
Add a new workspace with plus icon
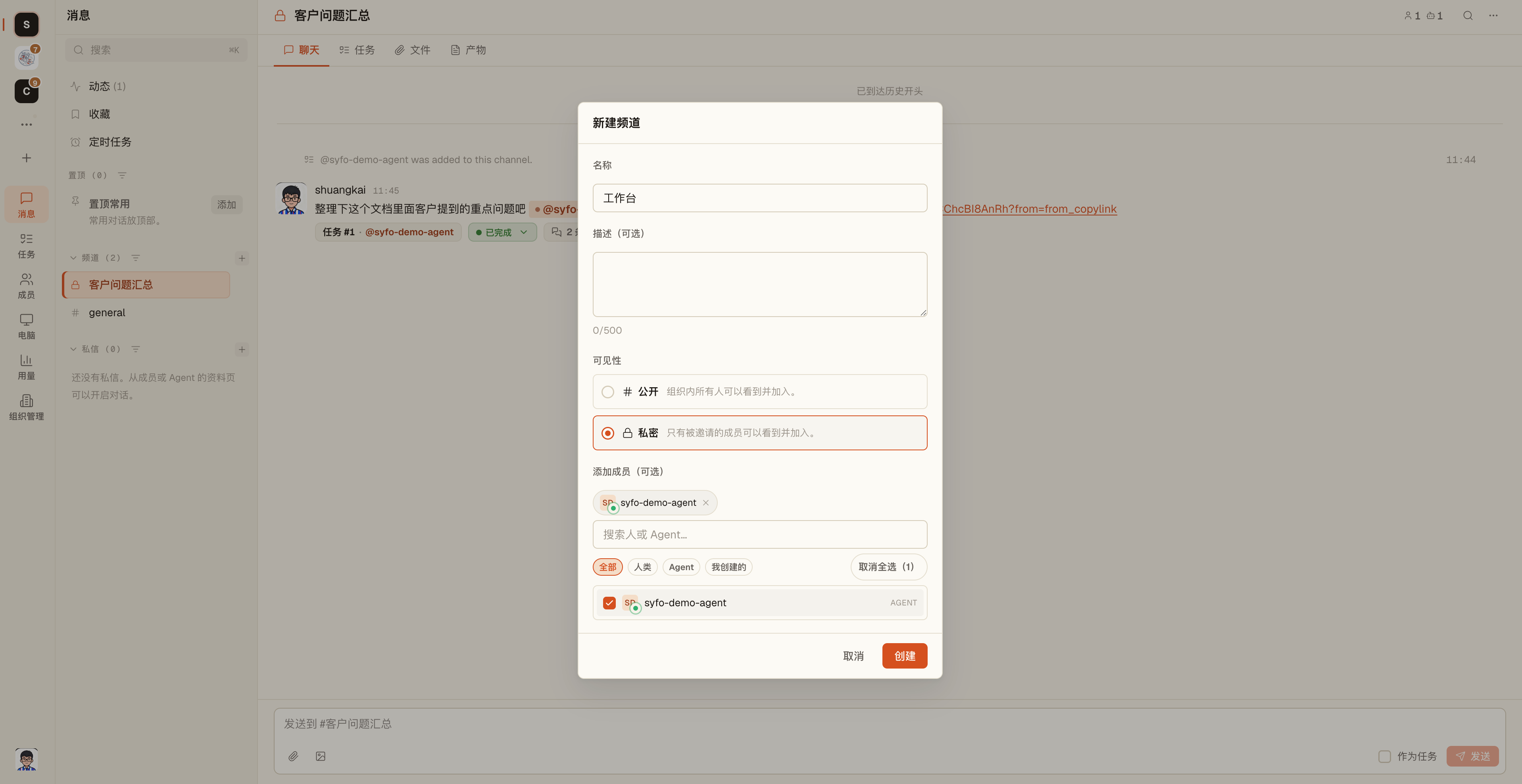[x=26, y=158]
